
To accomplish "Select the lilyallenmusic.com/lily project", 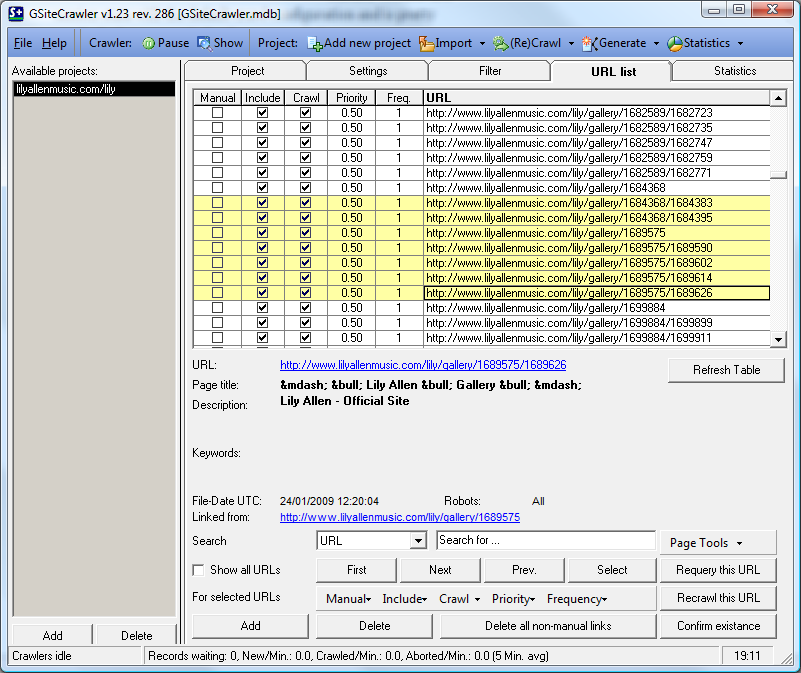I will coord(95,89).
